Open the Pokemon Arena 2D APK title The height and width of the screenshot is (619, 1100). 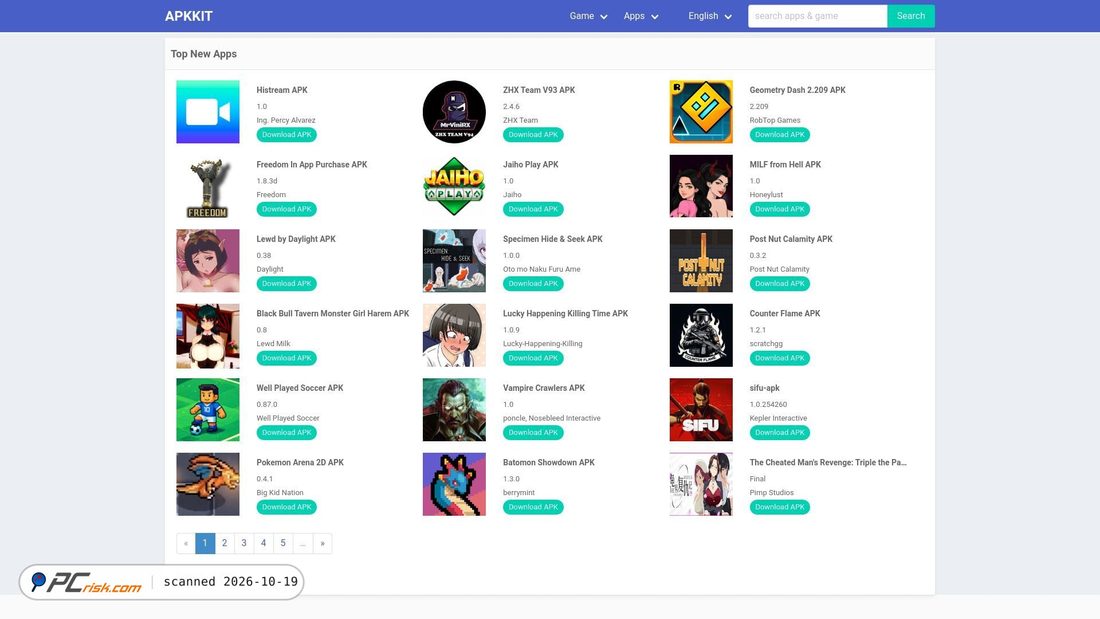(x=300, y=462)
